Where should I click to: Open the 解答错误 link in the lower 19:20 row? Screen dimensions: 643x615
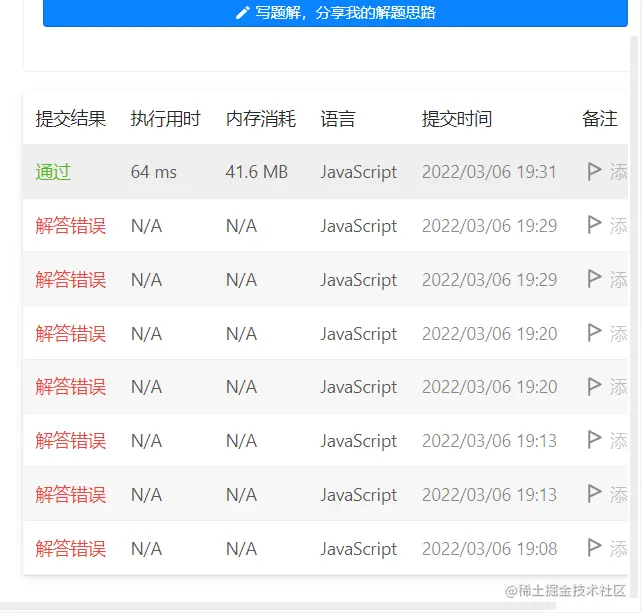point(71,387)
